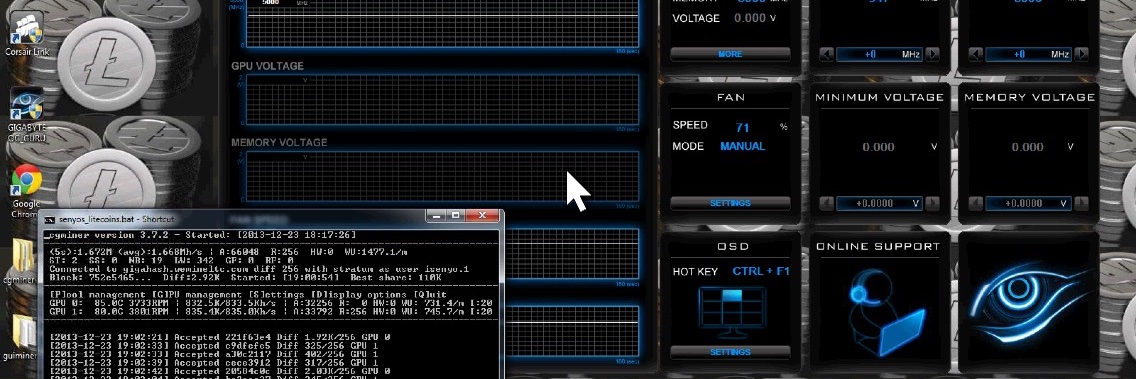This screenshot has height=379, width=1136.
Task: Click the Connected to gigahash.wemineltc.com line
Action: click(x=259, y=270)
